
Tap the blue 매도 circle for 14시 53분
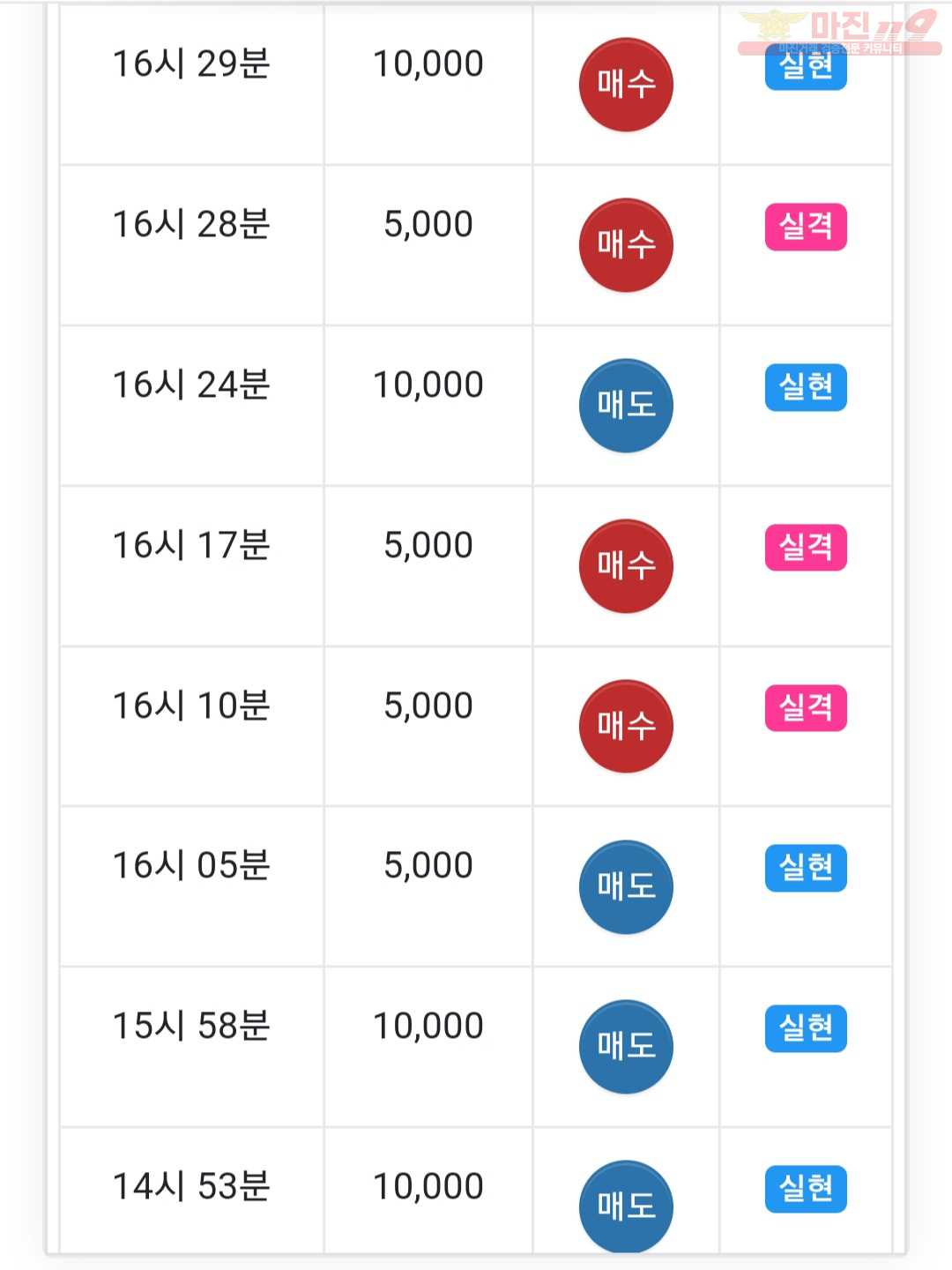[x=626, y=1206]
